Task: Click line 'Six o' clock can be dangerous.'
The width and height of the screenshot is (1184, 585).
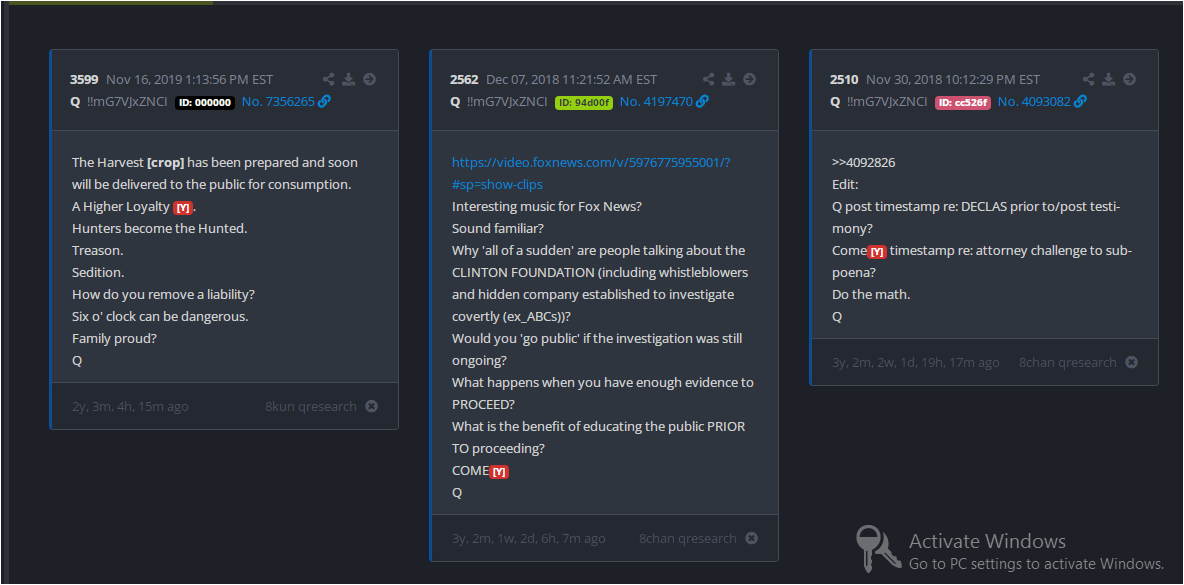Action: pos(160,316)
